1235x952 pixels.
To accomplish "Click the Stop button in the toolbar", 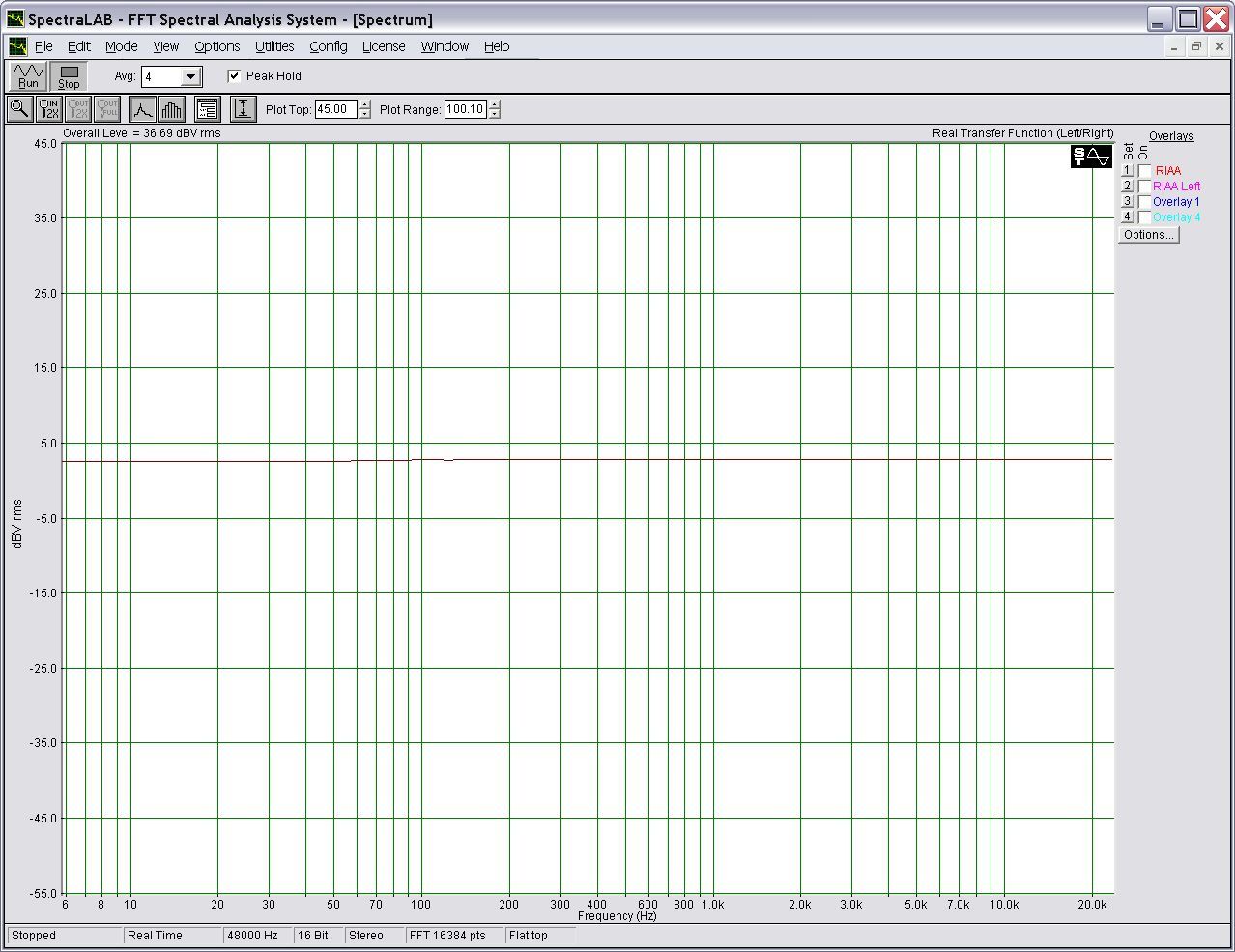I will [x=69, y=75].
